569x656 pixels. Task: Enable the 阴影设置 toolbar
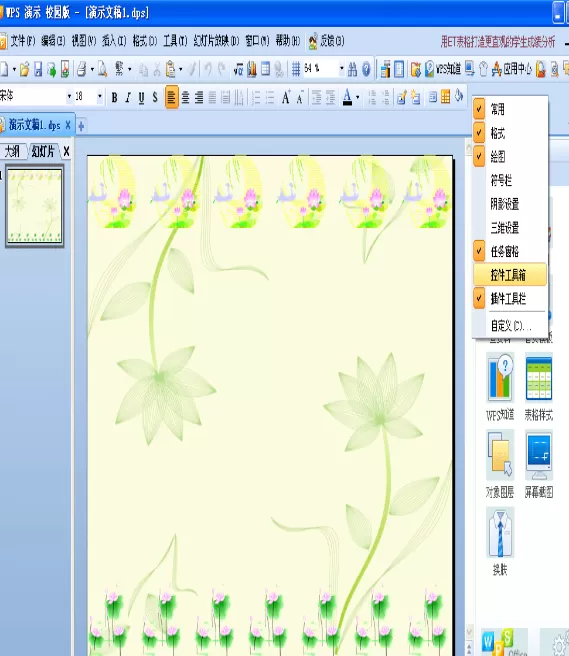coord(510,204)
